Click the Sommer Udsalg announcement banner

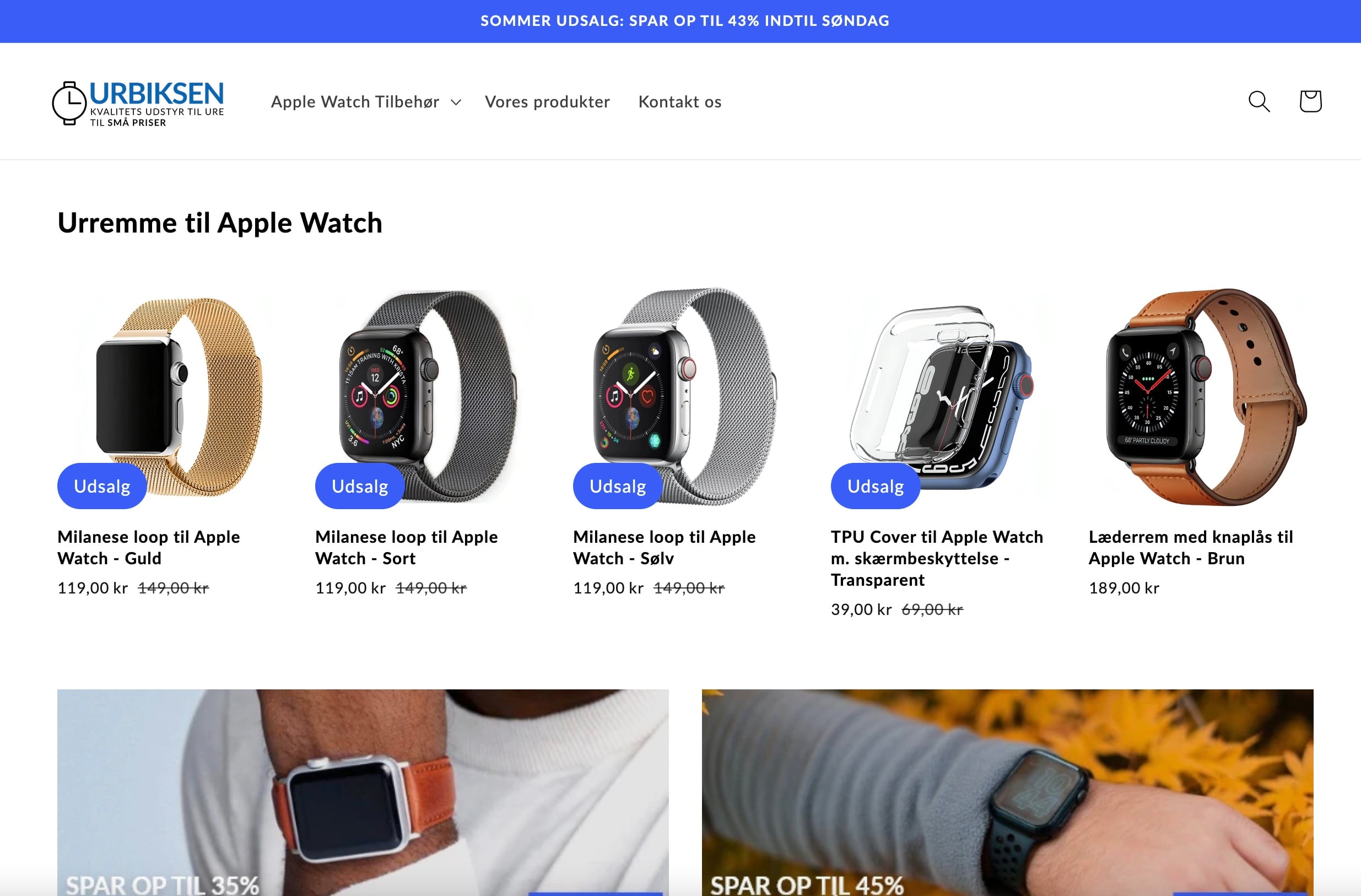pyautogui.click(x=680, y=21)
